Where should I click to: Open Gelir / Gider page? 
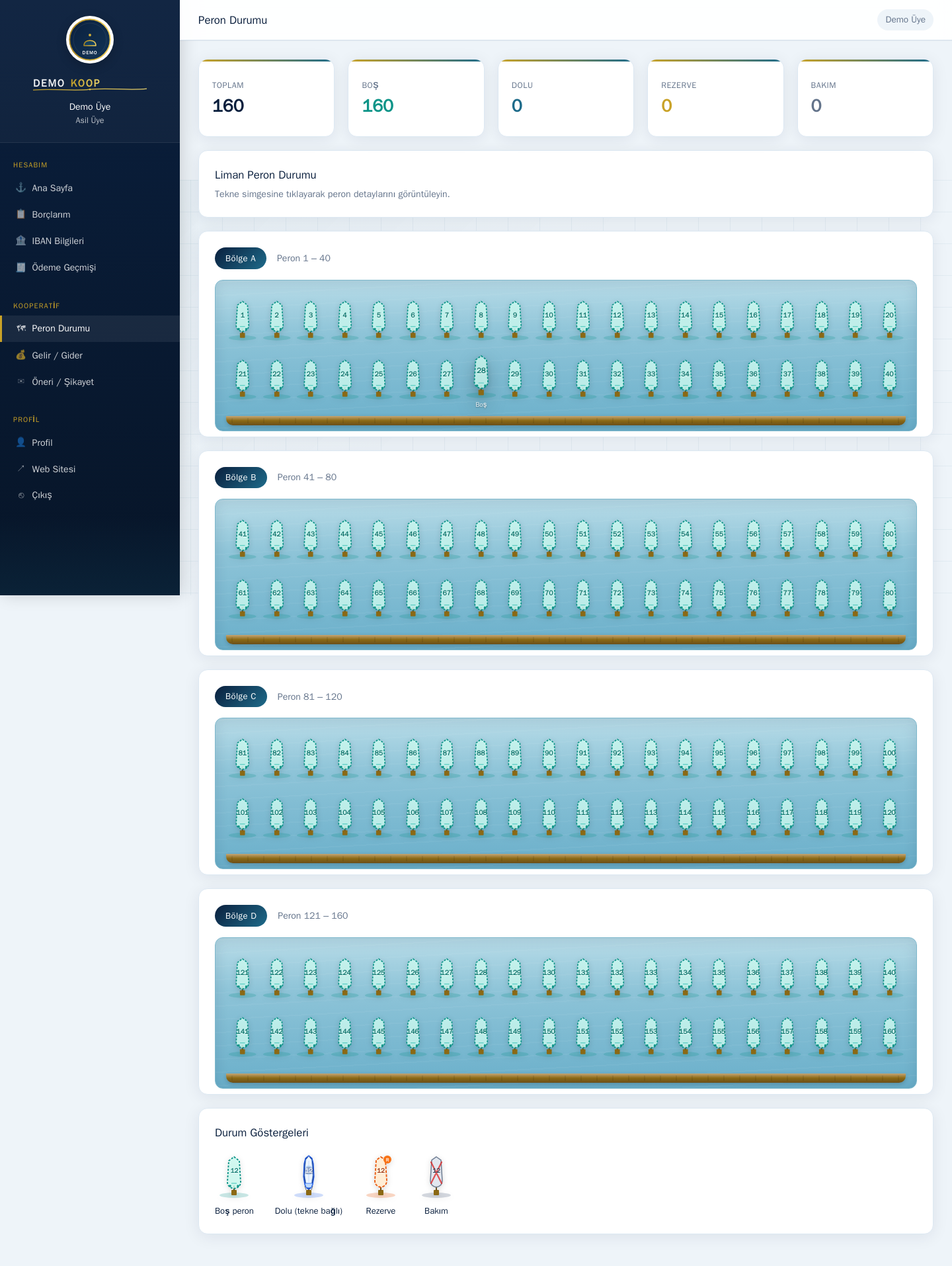(x=90, y=355)
